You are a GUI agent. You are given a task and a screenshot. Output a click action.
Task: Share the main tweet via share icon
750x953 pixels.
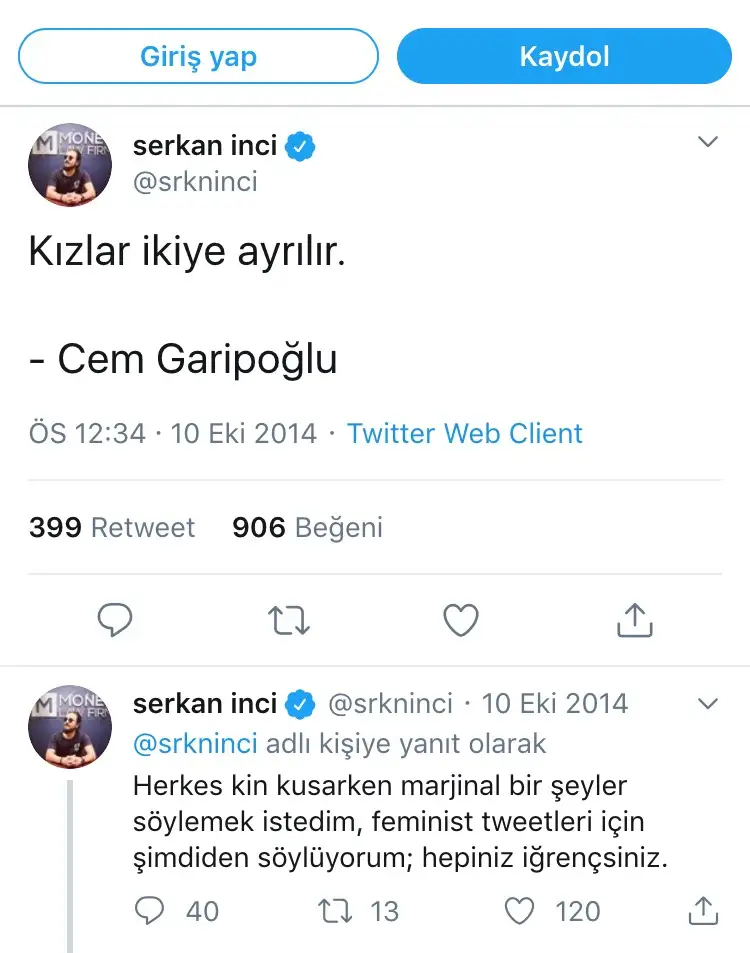634,621
